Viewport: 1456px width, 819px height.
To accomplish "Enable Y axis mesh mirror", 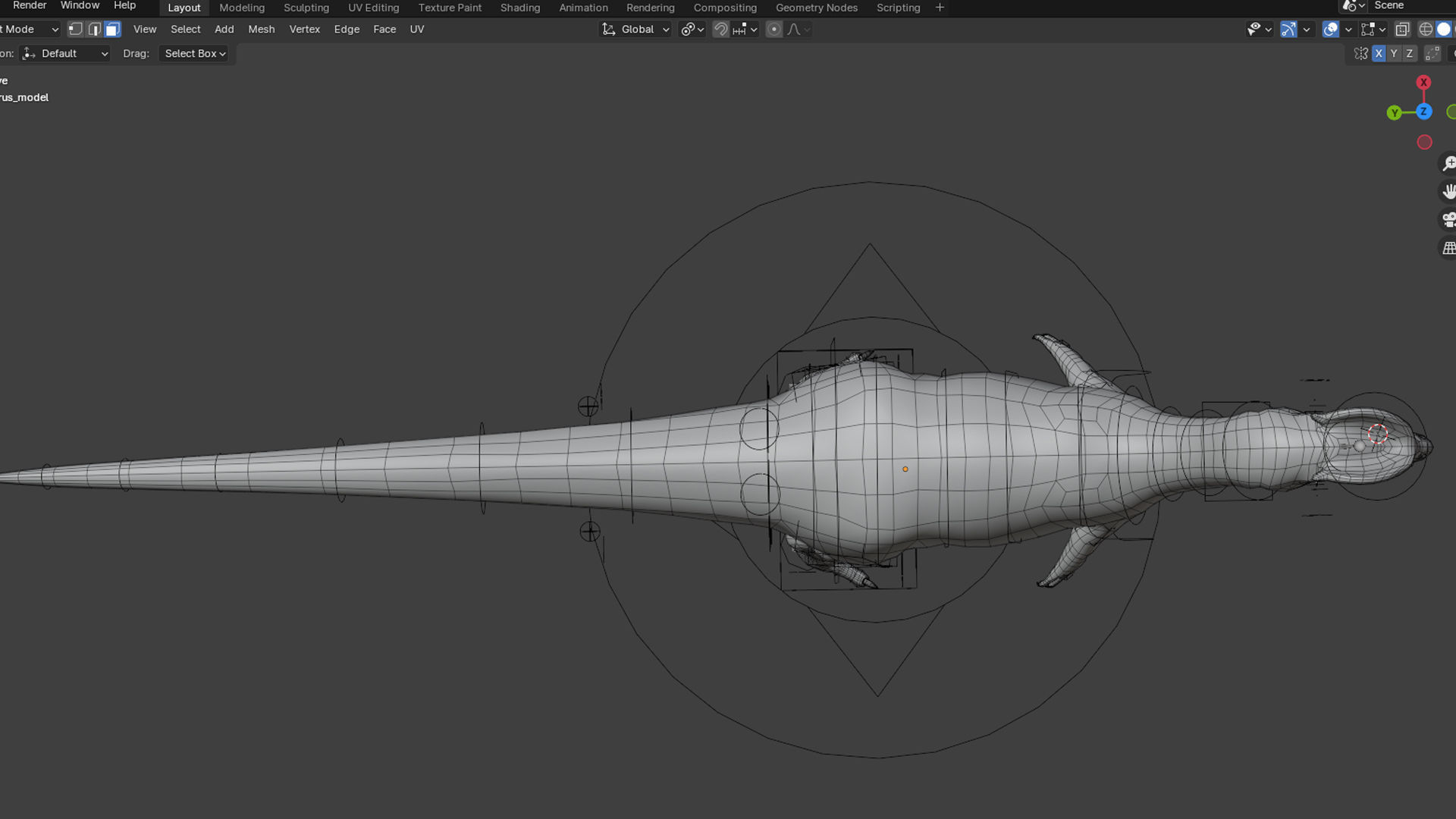I will [x=1394, y=54].
